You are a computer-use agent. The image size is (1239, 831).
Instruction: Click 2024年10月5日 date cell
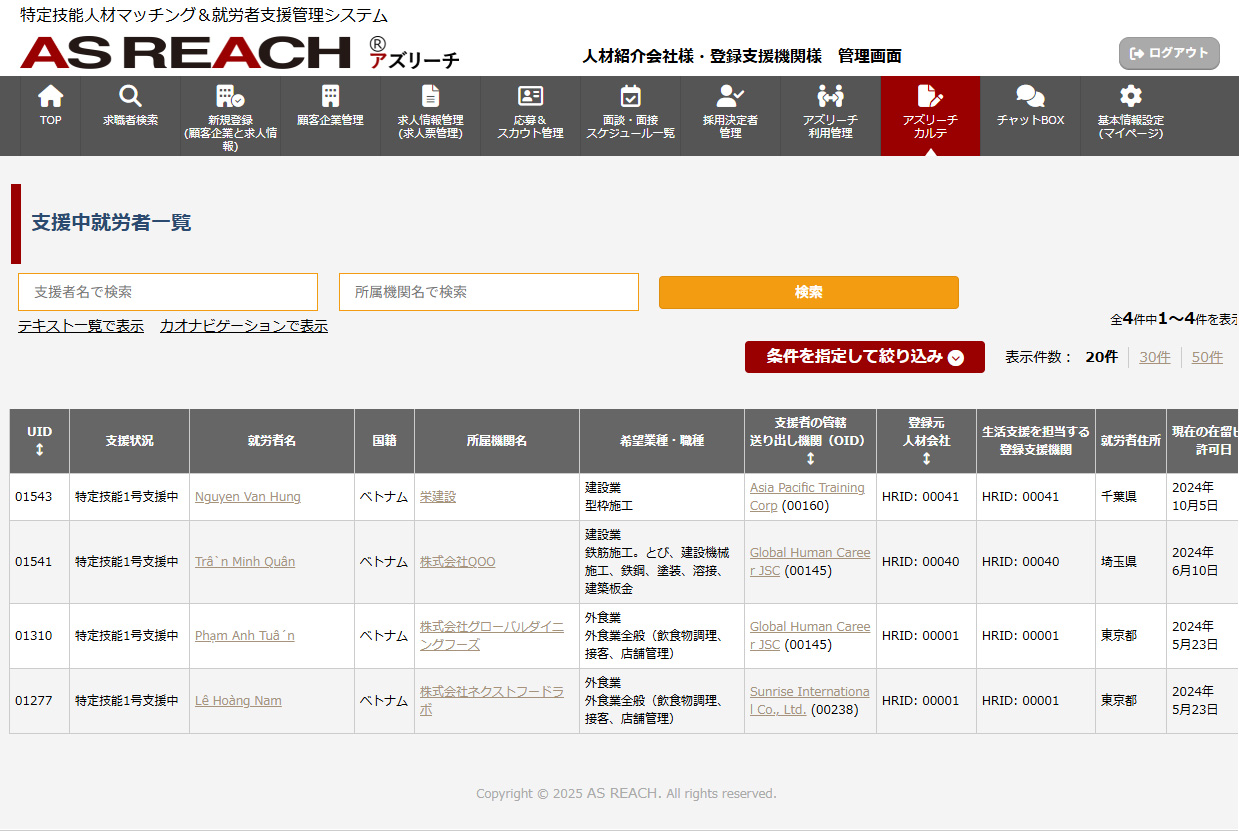pyautogui.click(x=1203, y=497)
